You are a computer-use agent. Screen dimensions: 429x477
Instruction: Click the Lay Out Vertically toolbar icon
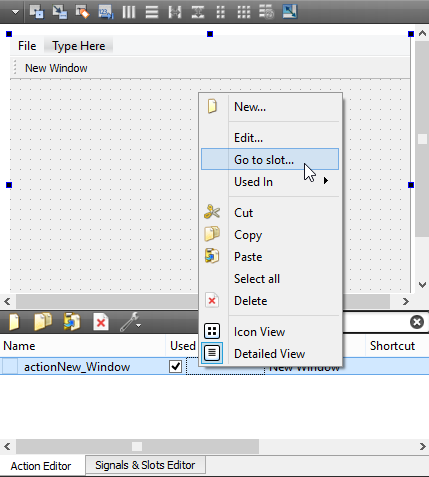[x=152, y=12]
